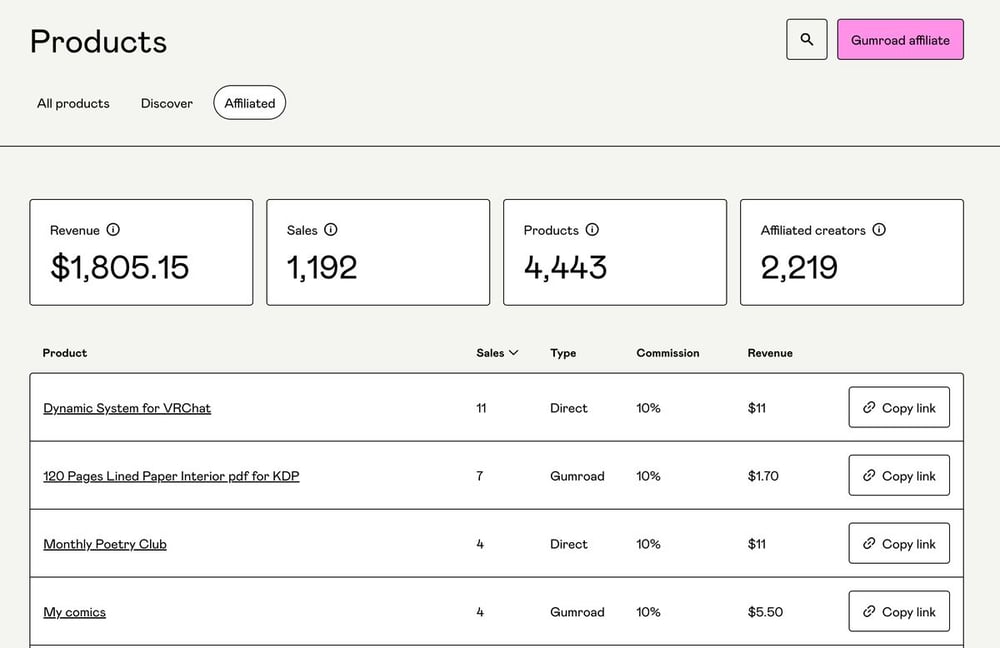Select the Affiliated tab
Image resolution: width=1000 pixels, height=648 pixels.
coord(249,102)
